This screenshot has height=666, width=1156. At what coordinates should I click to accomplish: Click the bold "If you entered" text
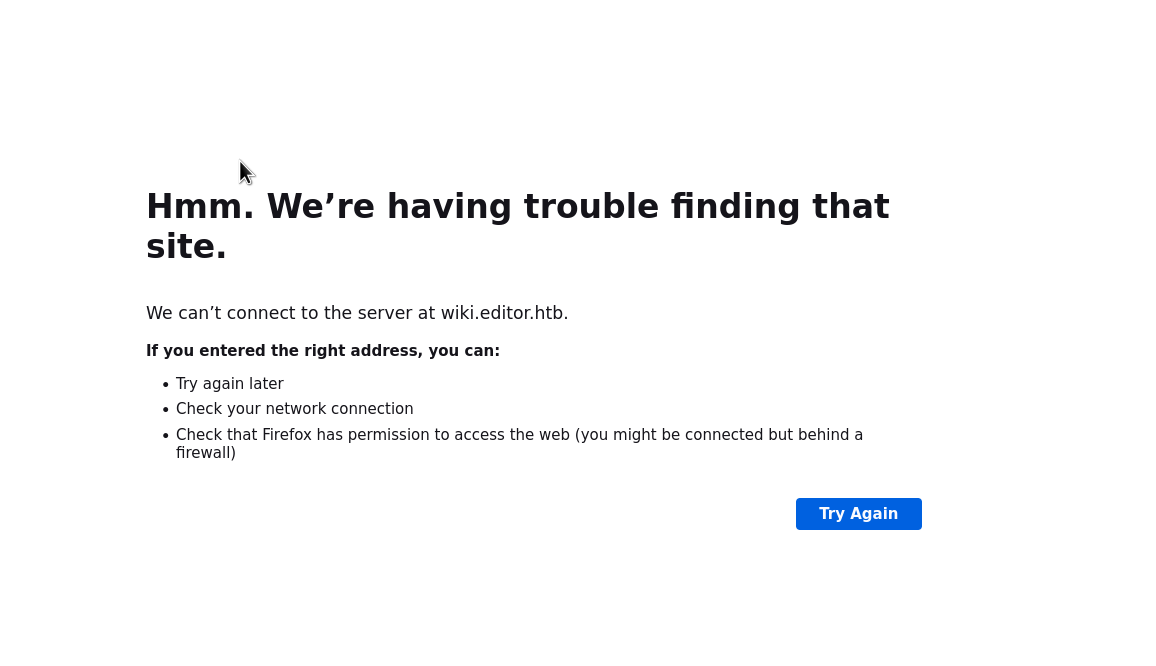[x=202, y=351]
